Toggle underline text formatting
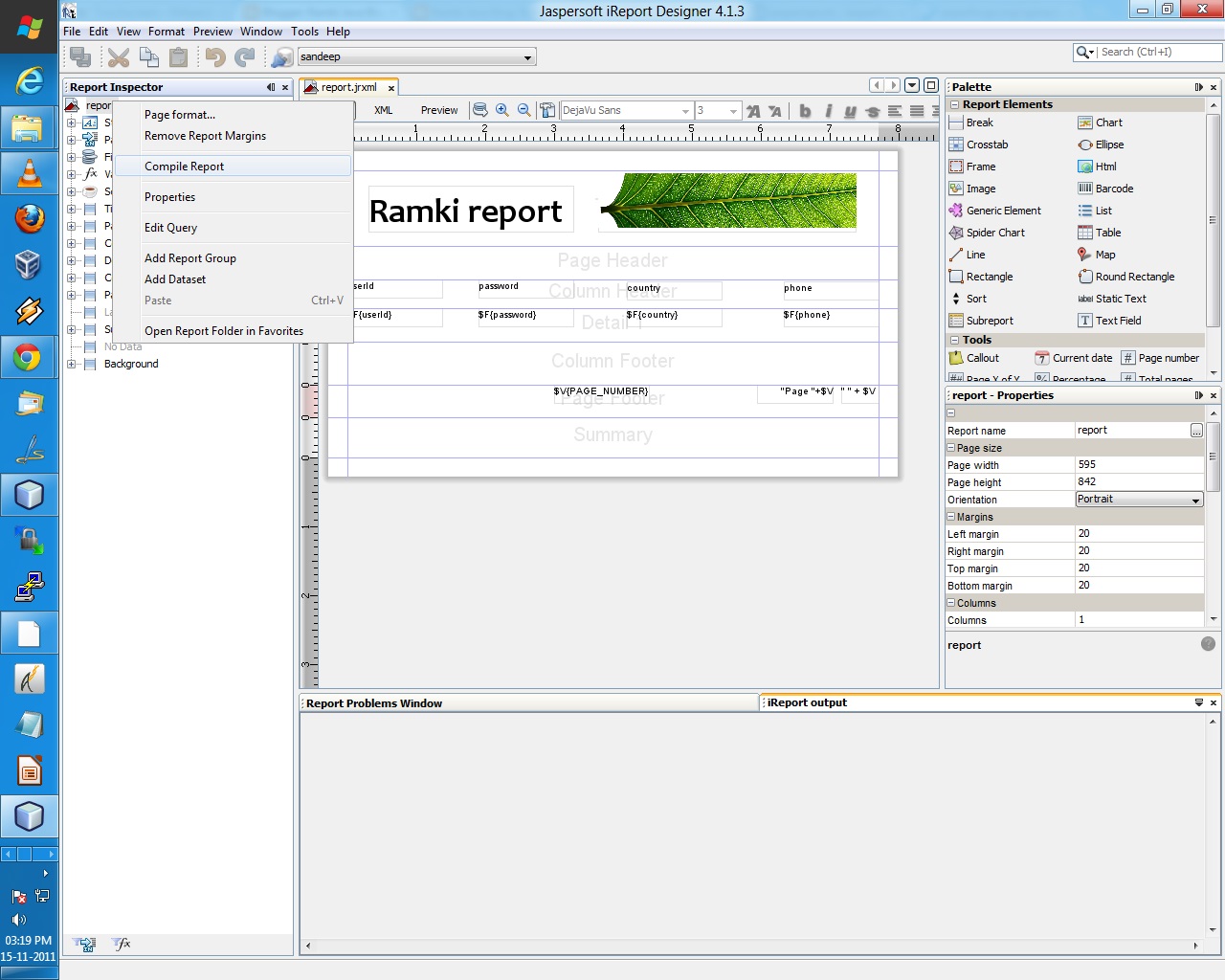1225x980 pixels. tap(850, 111)
